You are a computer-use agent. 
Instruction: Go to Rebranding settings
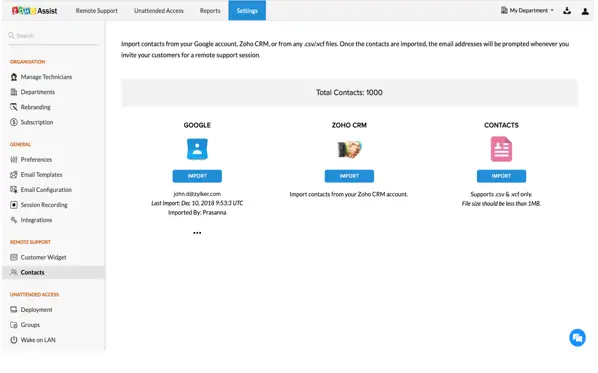(35, 107)
